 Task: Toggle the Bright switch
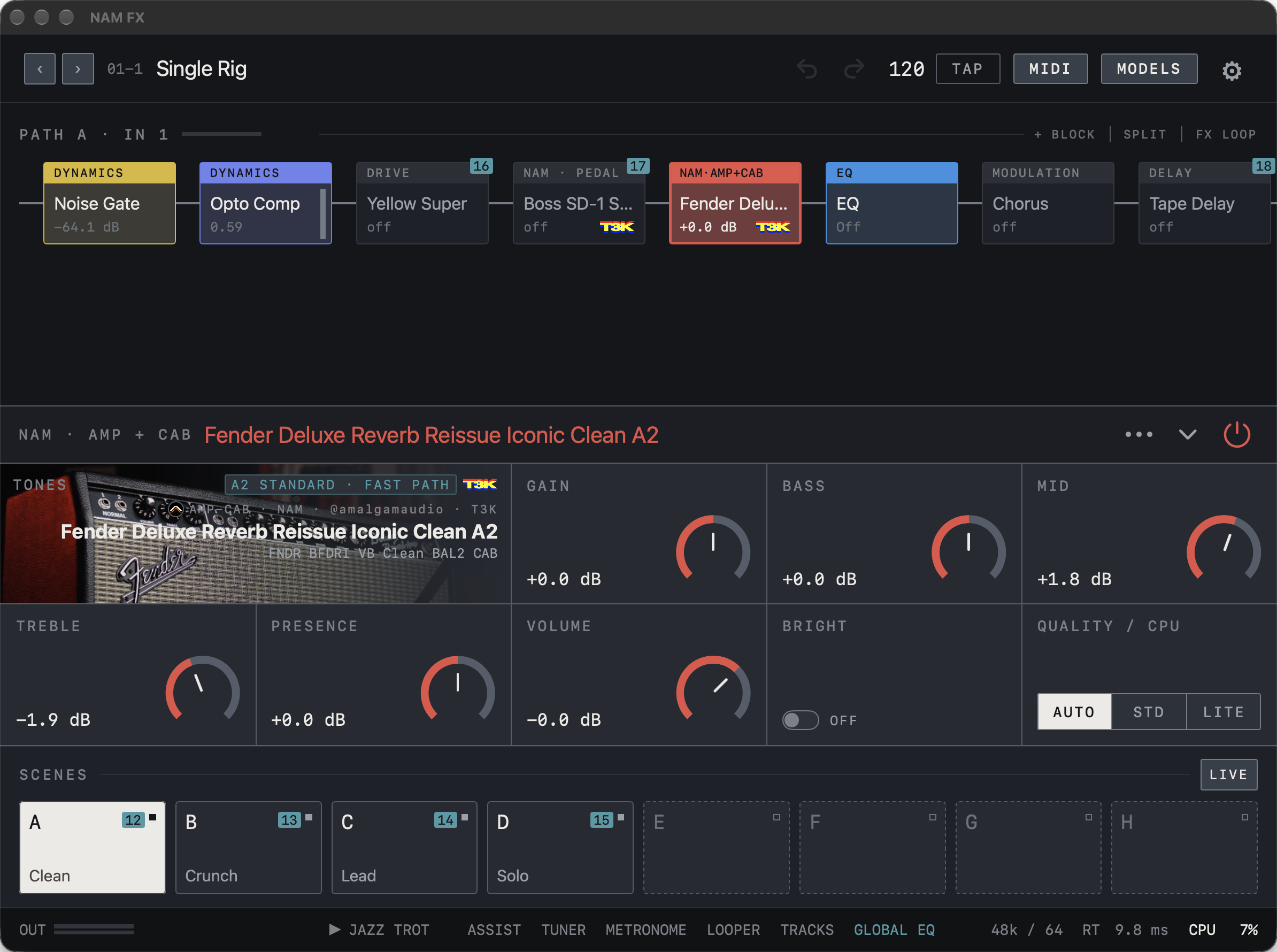(801, 720)
